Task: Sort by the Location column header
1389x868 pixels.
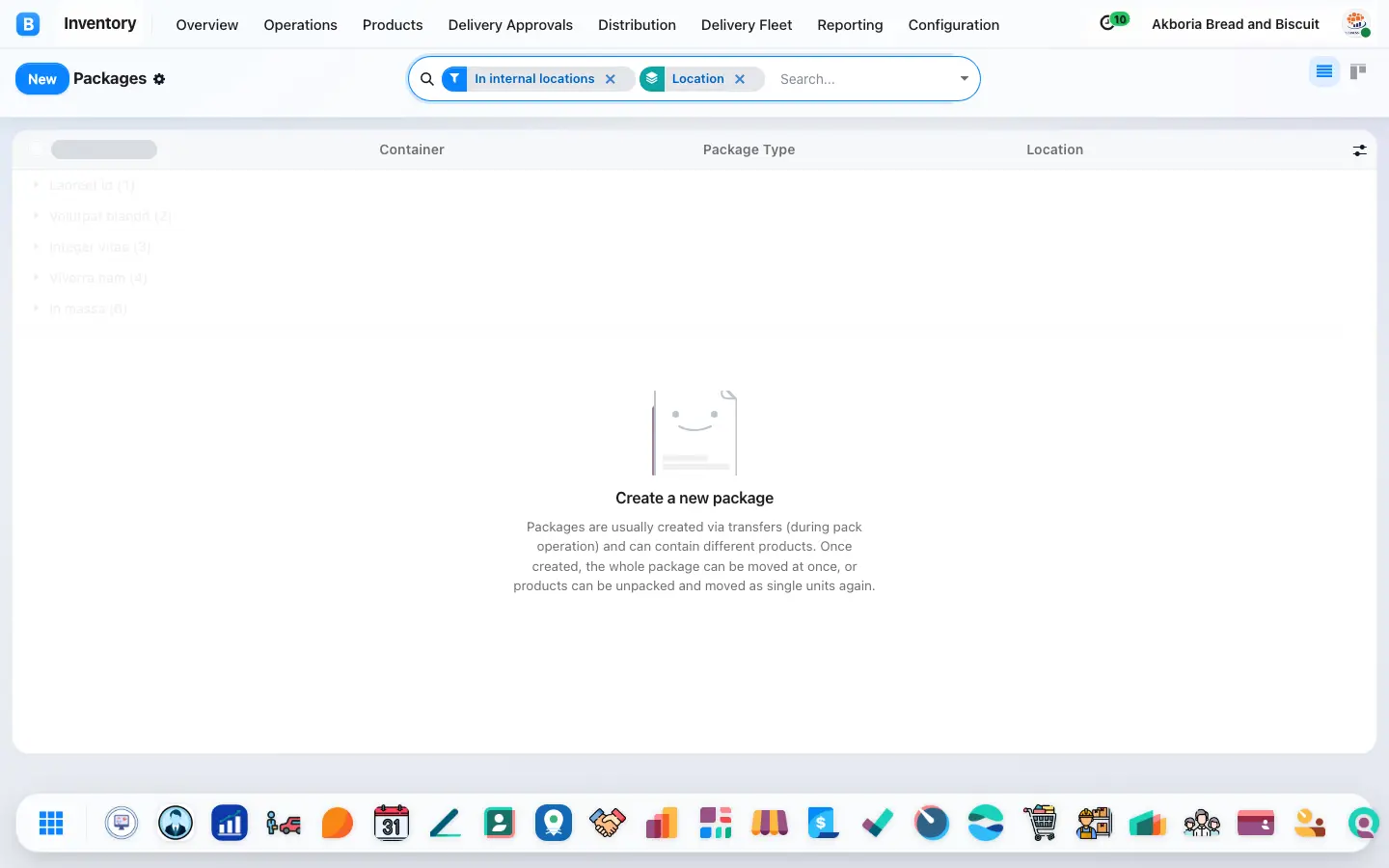Action: point(1054,149)
